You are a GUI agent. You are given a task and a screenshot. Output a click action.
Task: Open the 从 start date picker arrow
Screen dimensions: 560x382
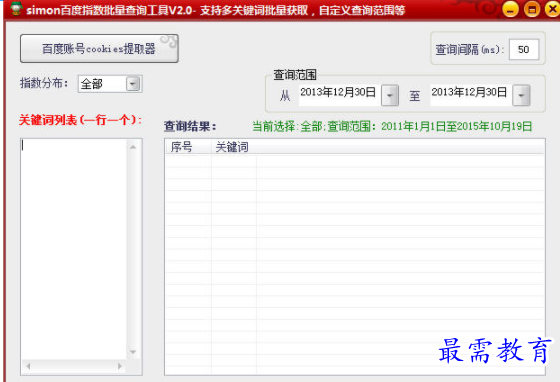(390, 95)
